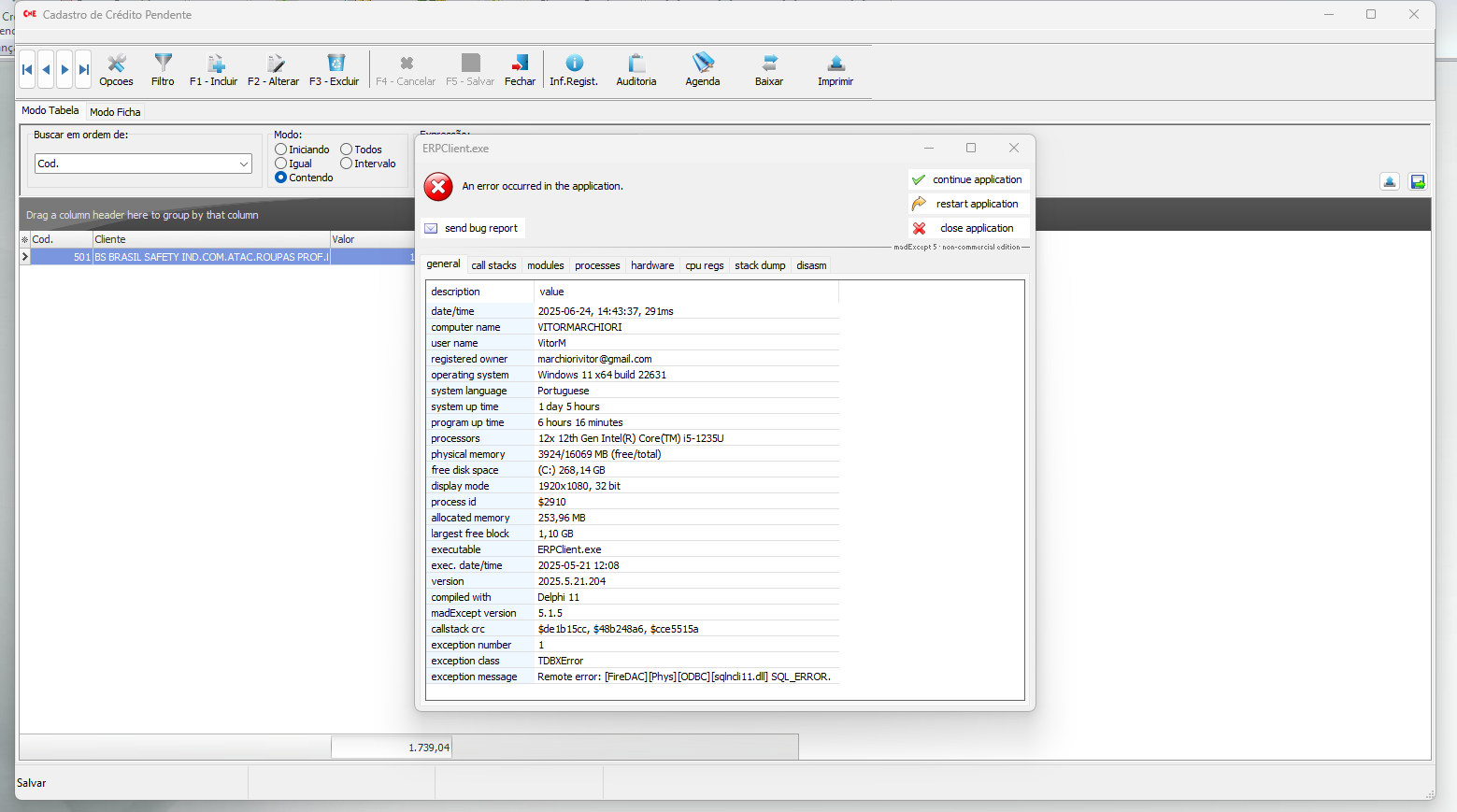Select the Todos radio option
This screenshot has height=812, width=1457.
click(x=347, y=150)
